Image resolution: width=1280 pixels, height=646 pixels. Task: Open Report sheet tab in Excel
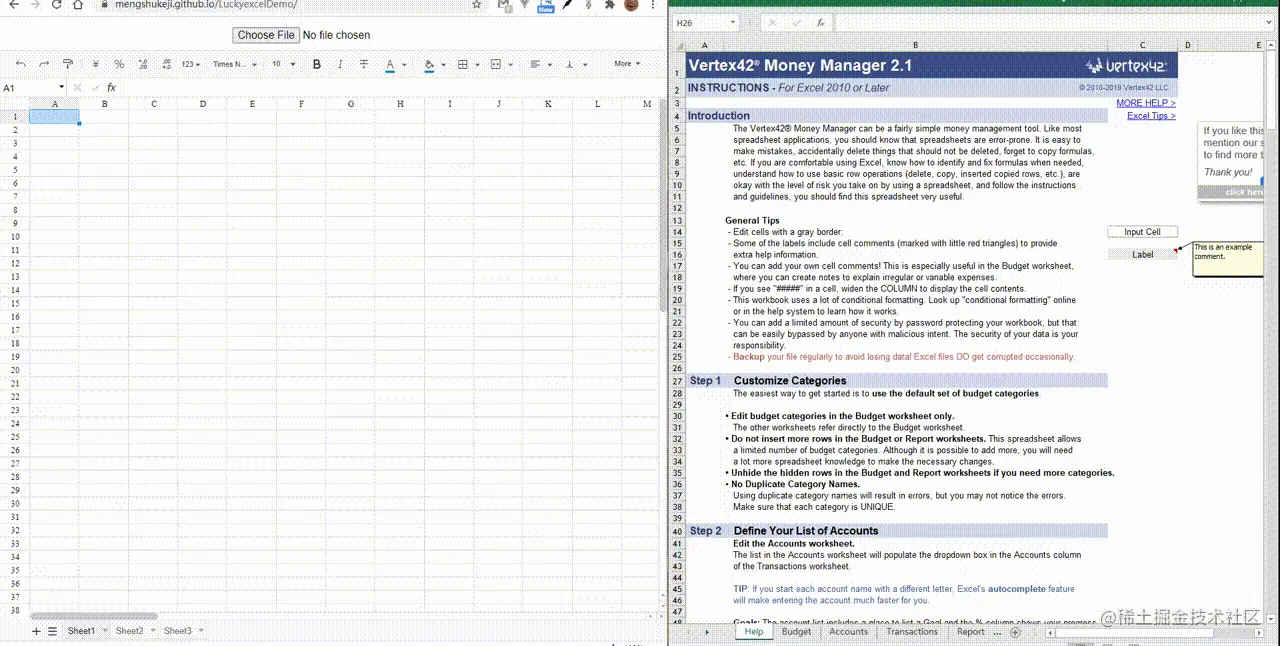(x=971, y=632)
